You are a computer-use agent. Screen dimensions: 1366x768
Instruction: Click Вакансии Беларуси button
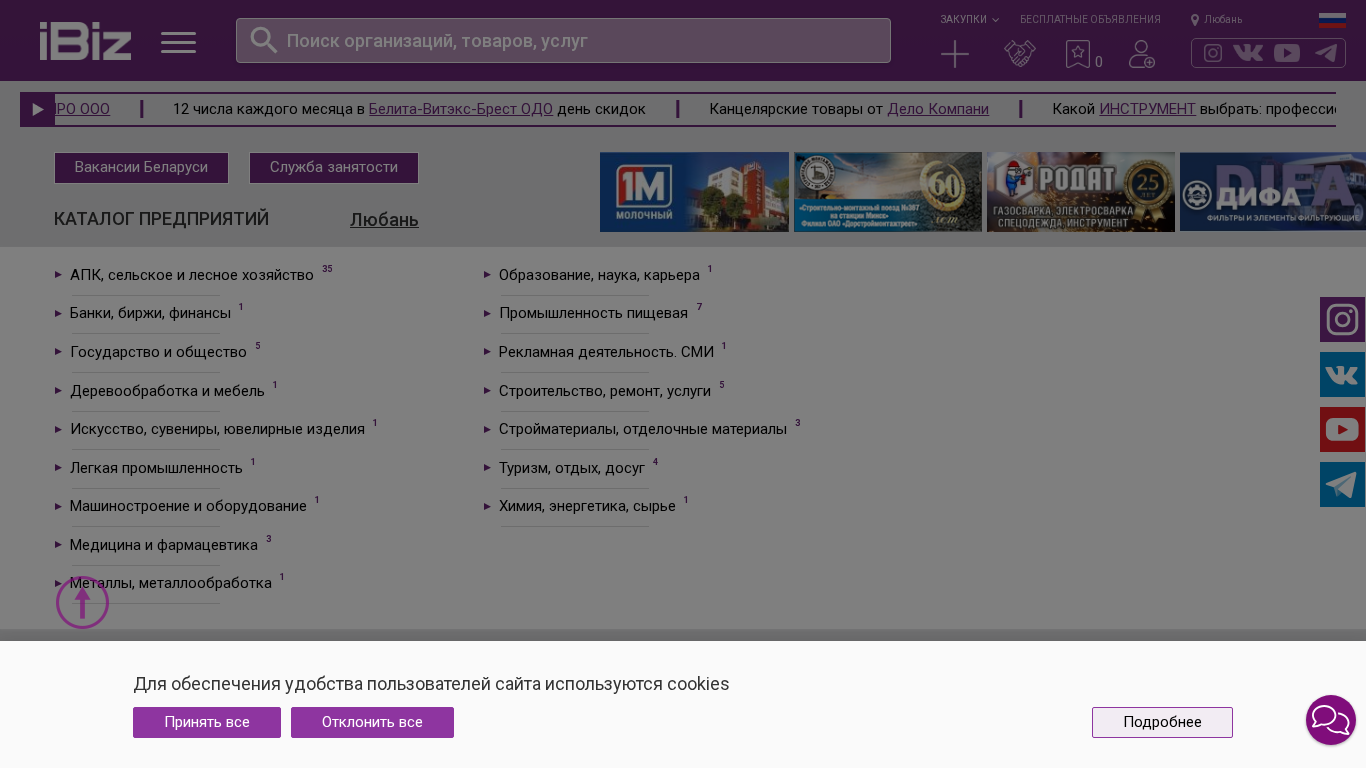(141, 168)
